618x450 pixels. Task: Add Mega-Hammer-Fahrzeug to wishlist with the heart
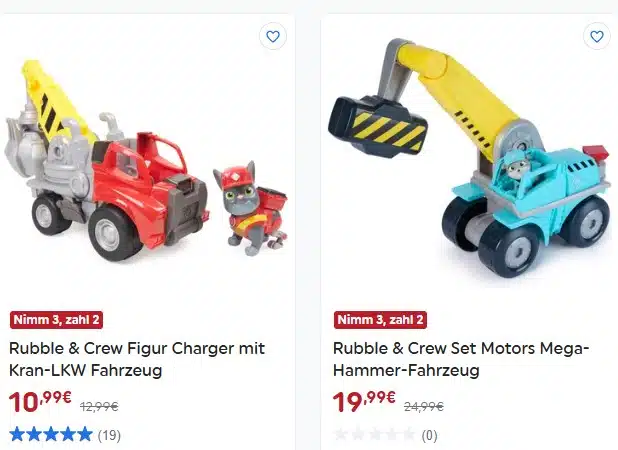click(x=597, y=37)
